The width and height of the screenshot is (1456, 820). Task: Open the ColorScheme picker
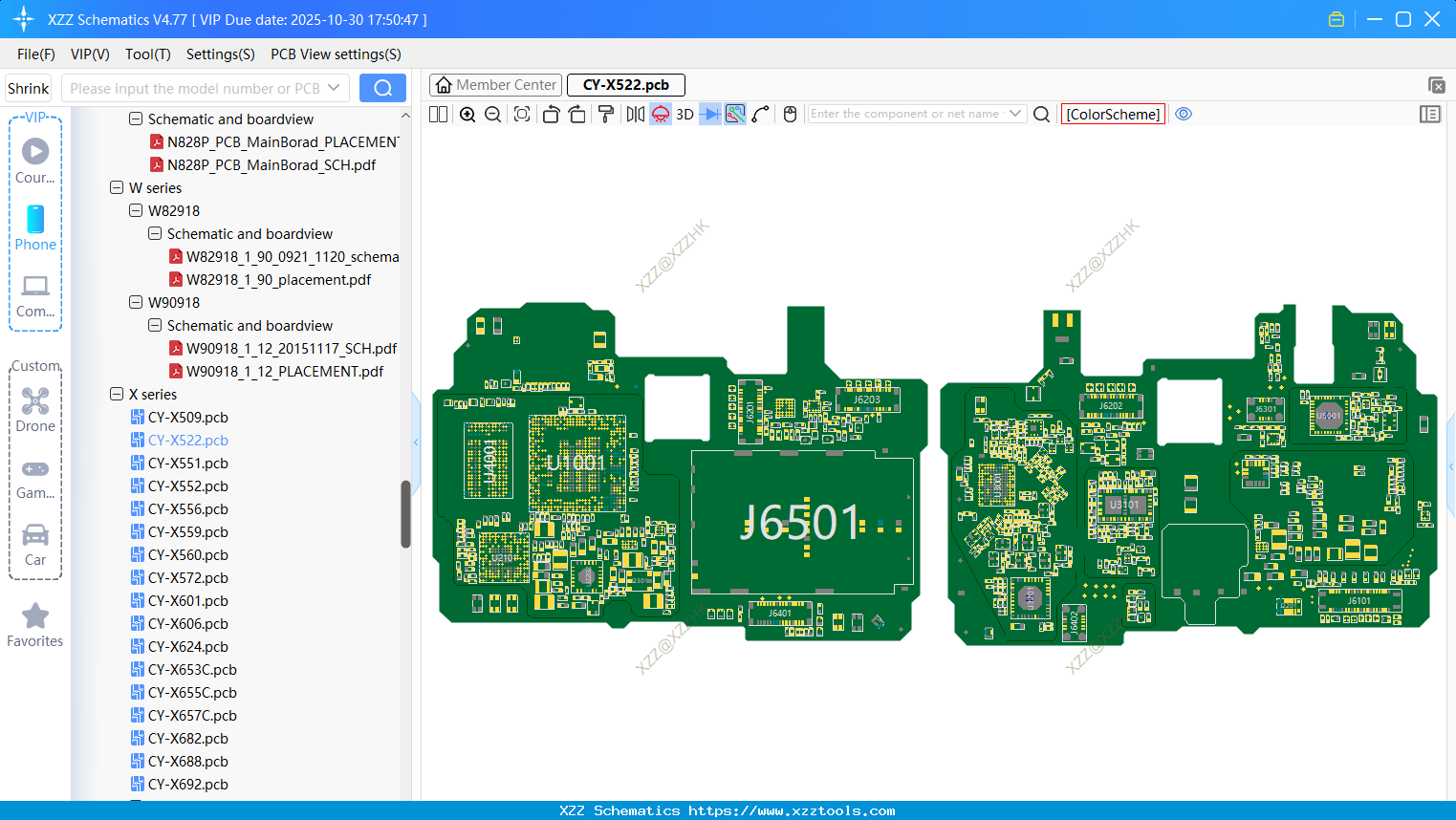tap(1113, 115)
